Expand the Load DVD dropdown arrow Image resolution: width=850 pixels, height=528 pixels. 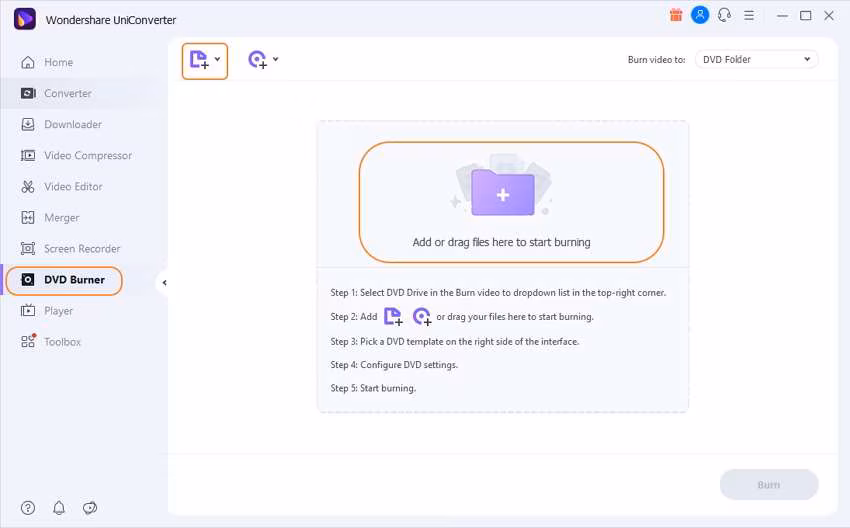coord(275,59)
